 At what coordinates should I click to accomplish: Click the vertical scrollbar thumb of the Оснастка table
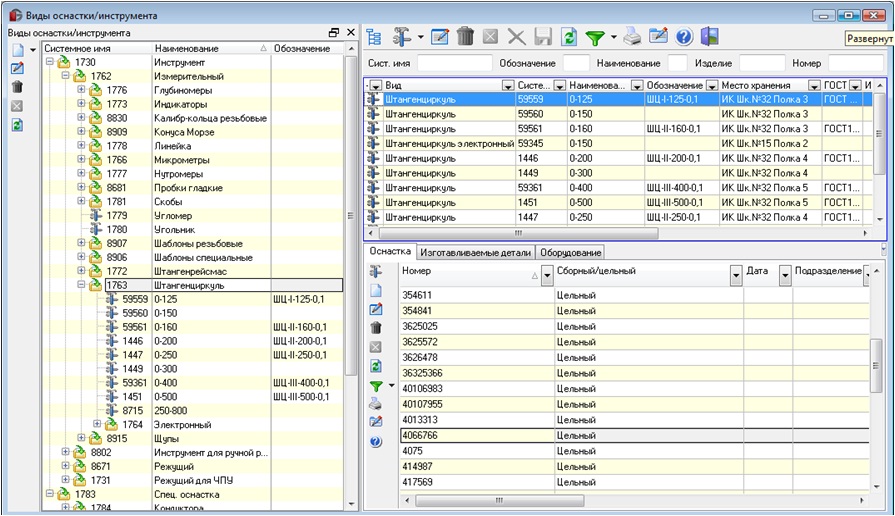(876, 365)
